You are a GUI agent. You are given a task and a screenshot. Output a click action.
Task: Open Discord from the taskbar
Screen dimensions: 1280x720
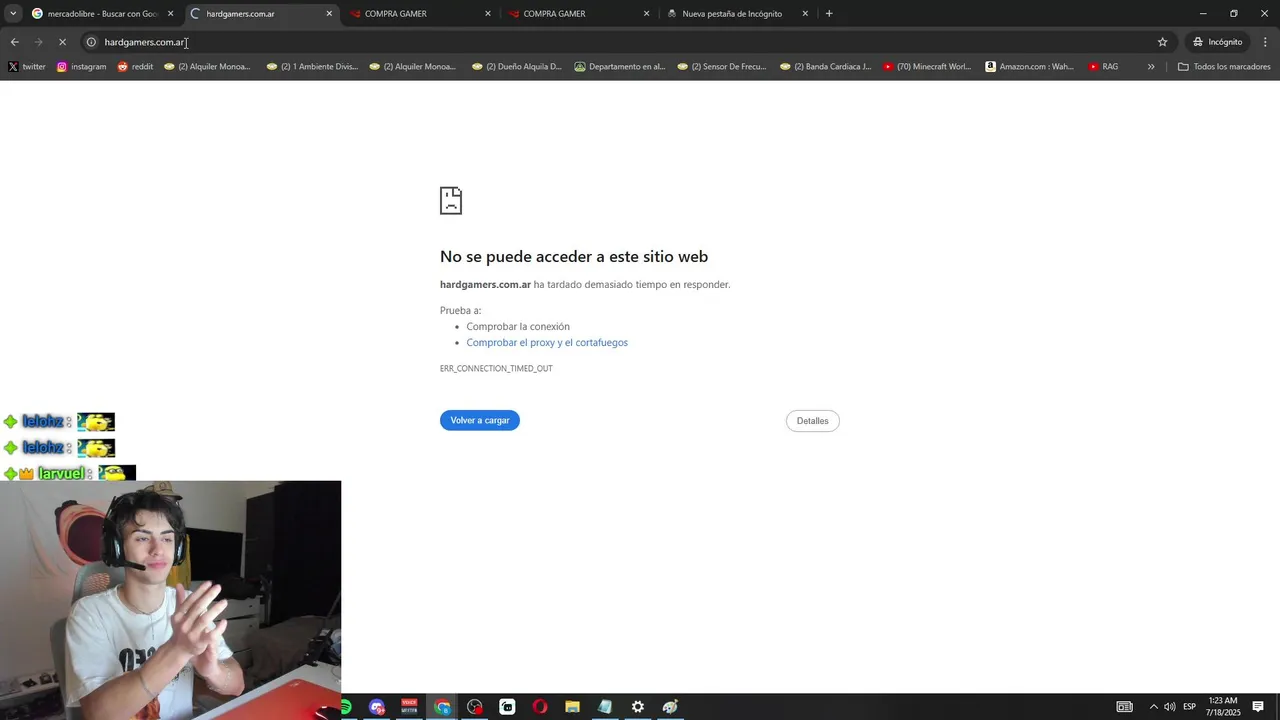[x=377, y=707]
